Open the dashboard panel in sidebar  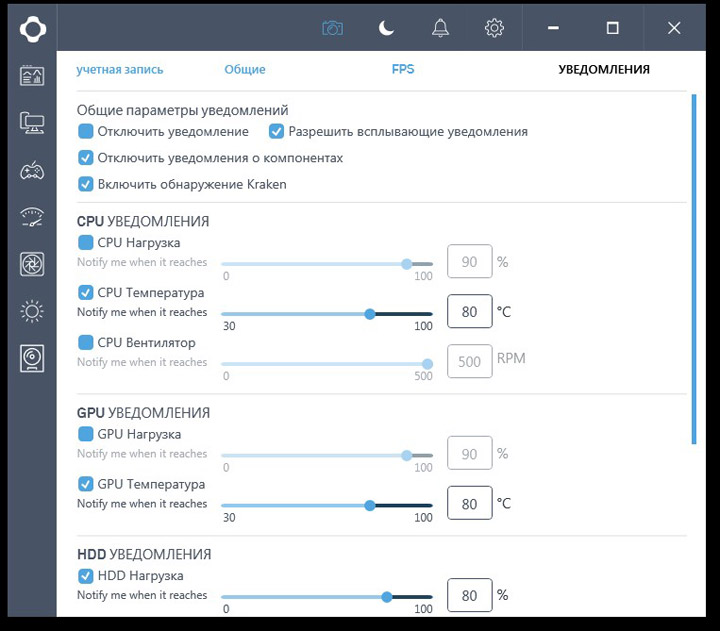point(32,75)
